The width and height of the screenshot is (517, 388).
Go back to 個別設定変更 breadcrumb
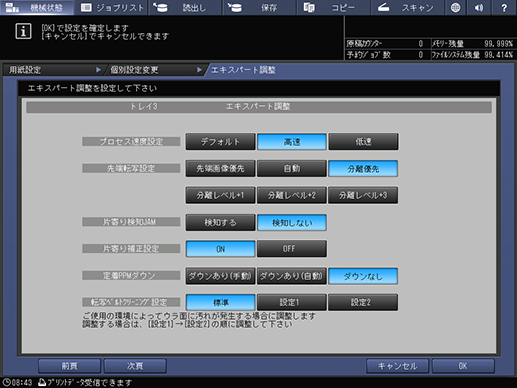[x=155, y=70]
